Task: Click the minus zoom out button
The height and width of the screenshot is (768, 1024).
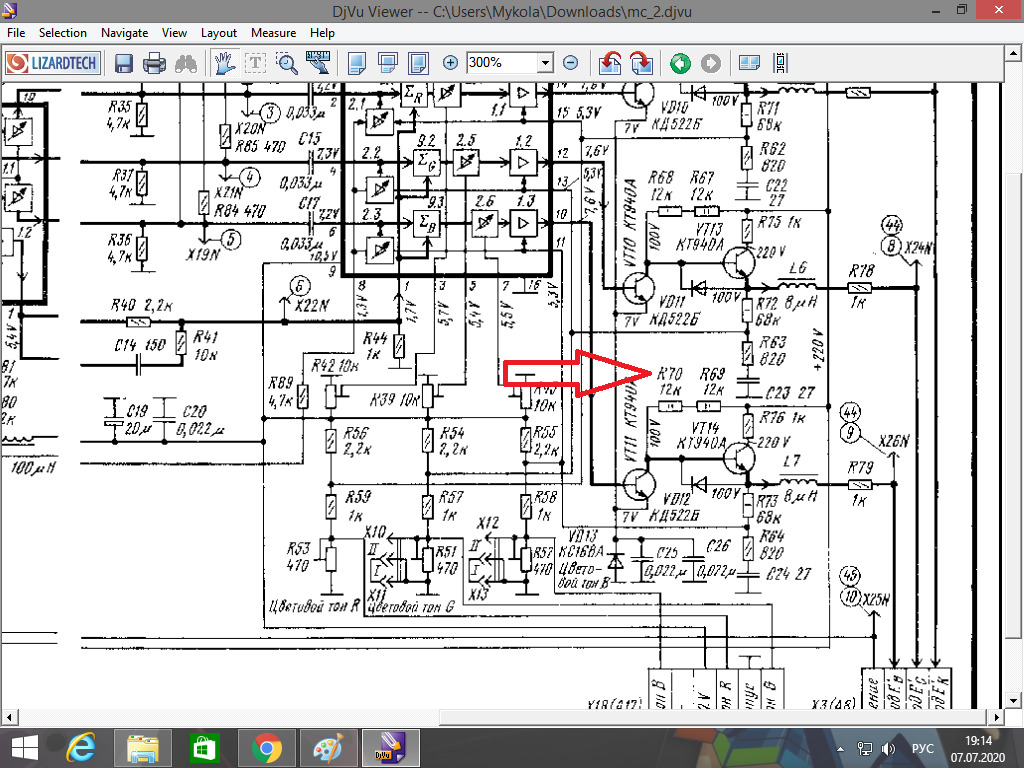Action: [x=570, y=63]
